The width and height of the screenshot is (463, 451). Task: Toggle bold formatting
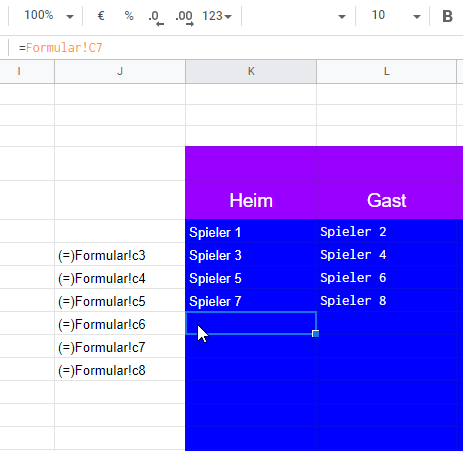tap(447, 16)
